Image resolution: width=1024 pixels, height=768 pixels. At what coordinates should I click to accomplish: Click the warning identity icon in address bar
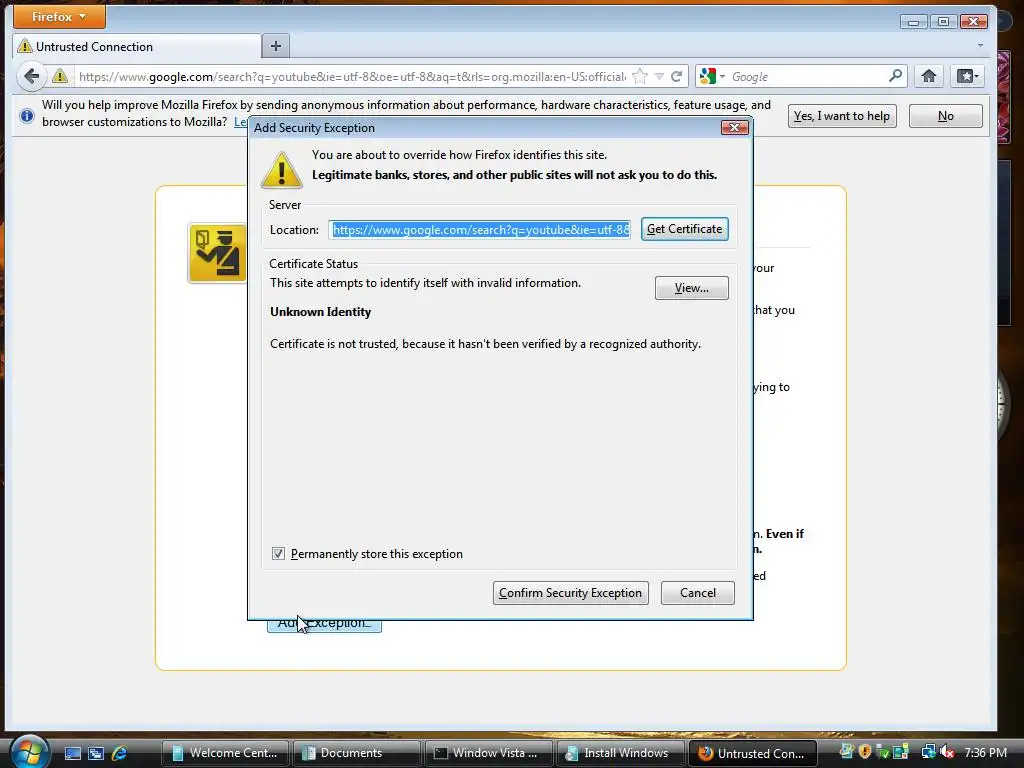(60, 76)
